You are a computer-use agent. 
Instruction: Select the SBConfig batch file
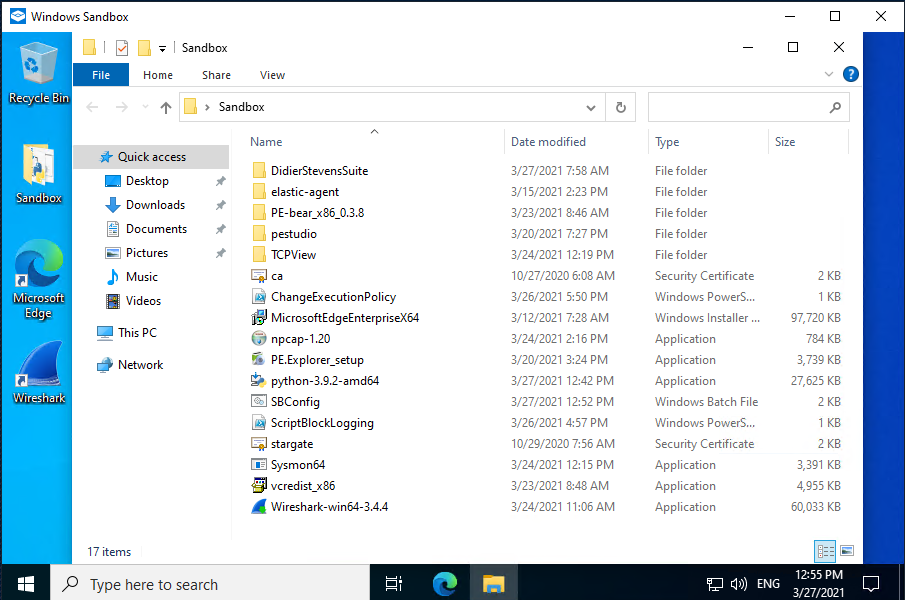point(295,402)
